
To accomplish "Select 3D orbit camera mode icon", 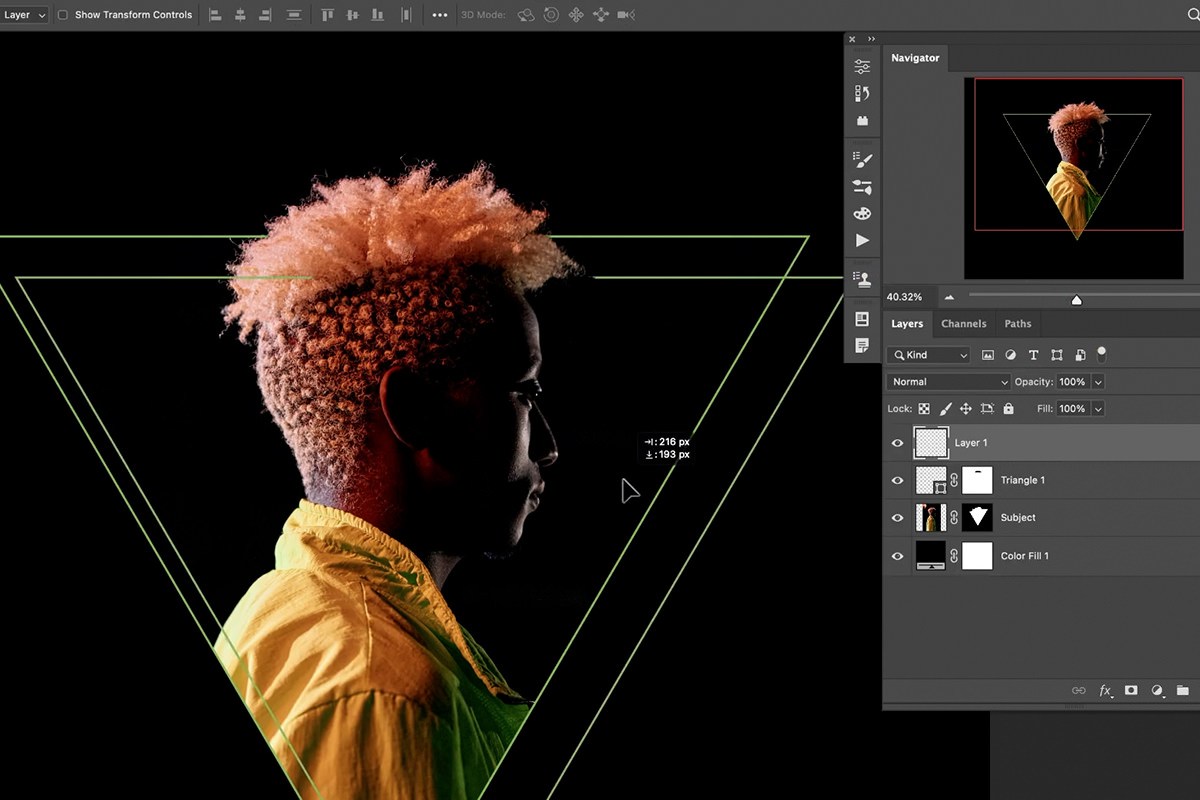I will pyautogui.click(x=526, y=15).
